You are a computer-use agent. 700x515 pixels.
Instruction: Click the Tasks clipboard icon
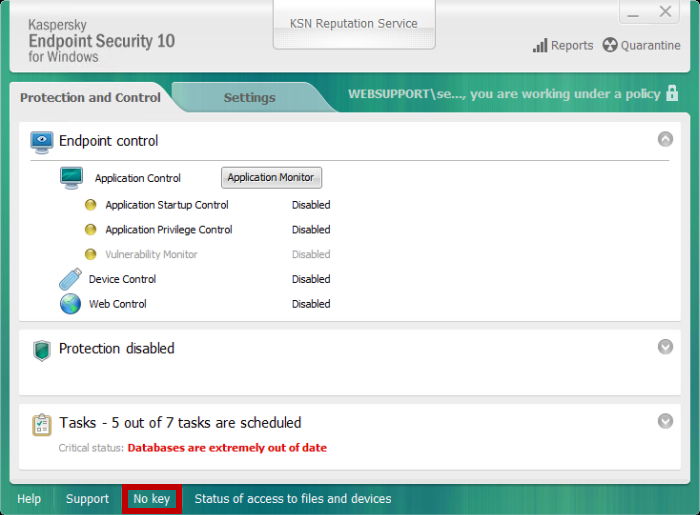click(x=42, y=424)
